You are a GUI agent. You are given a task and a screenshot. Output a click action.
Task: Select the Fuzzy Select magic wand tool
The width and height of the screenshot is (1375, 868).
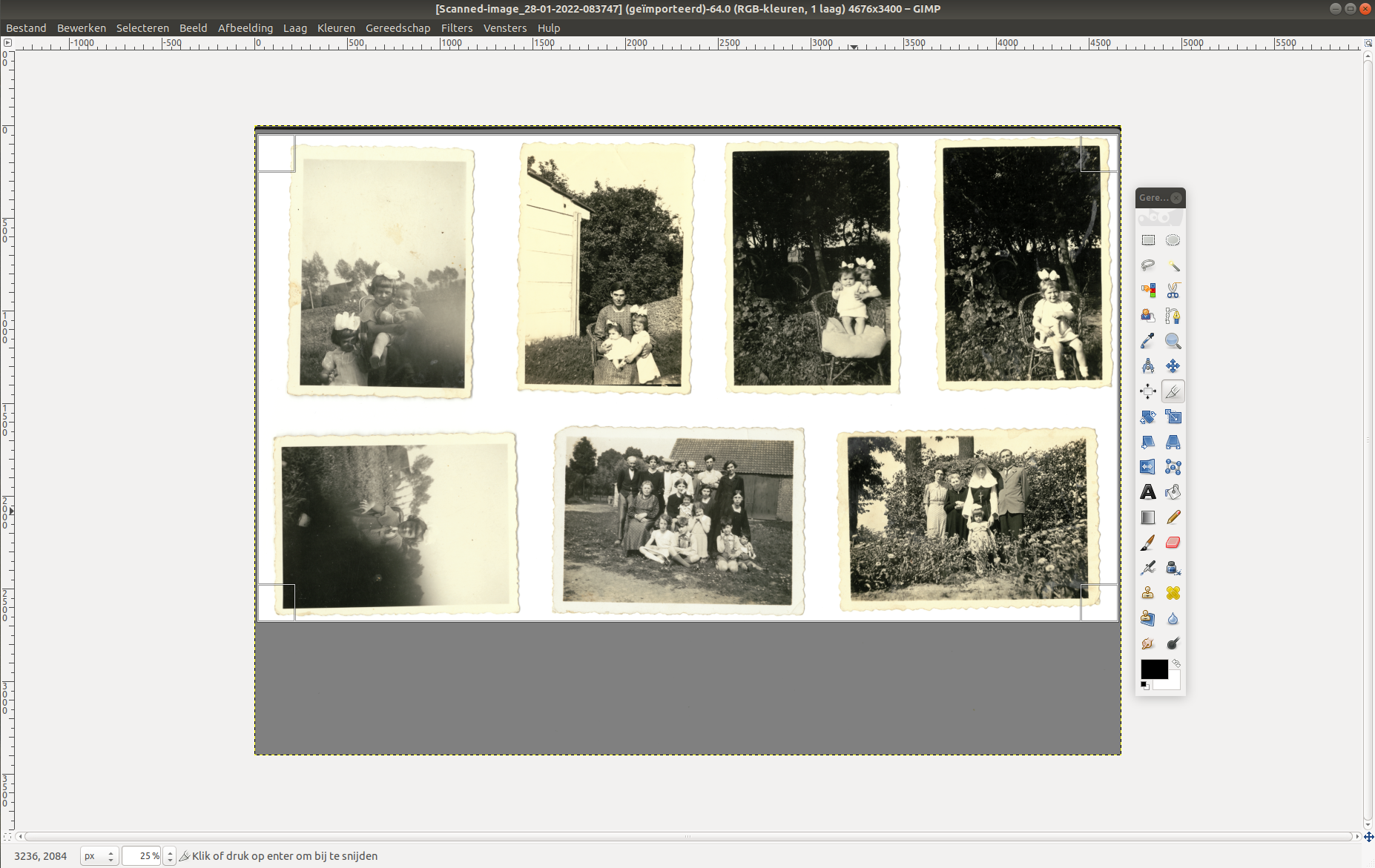coord(1173,265)
